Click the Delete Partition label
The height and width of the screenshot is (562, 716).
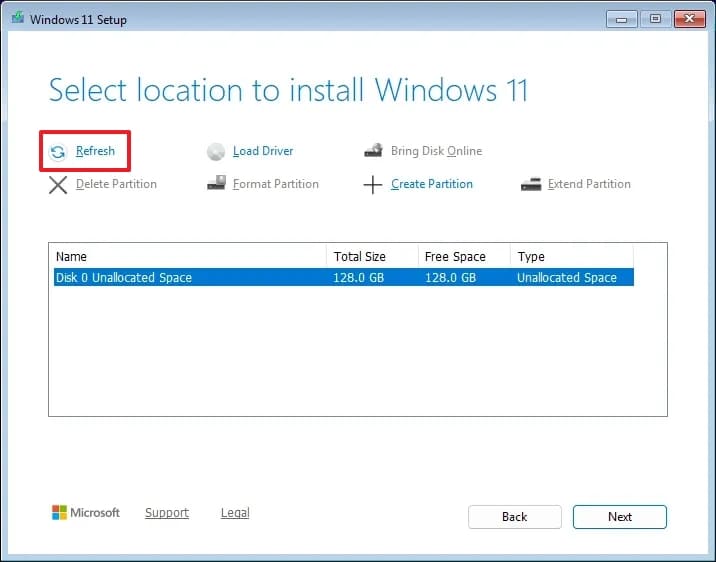coord(116,184)
